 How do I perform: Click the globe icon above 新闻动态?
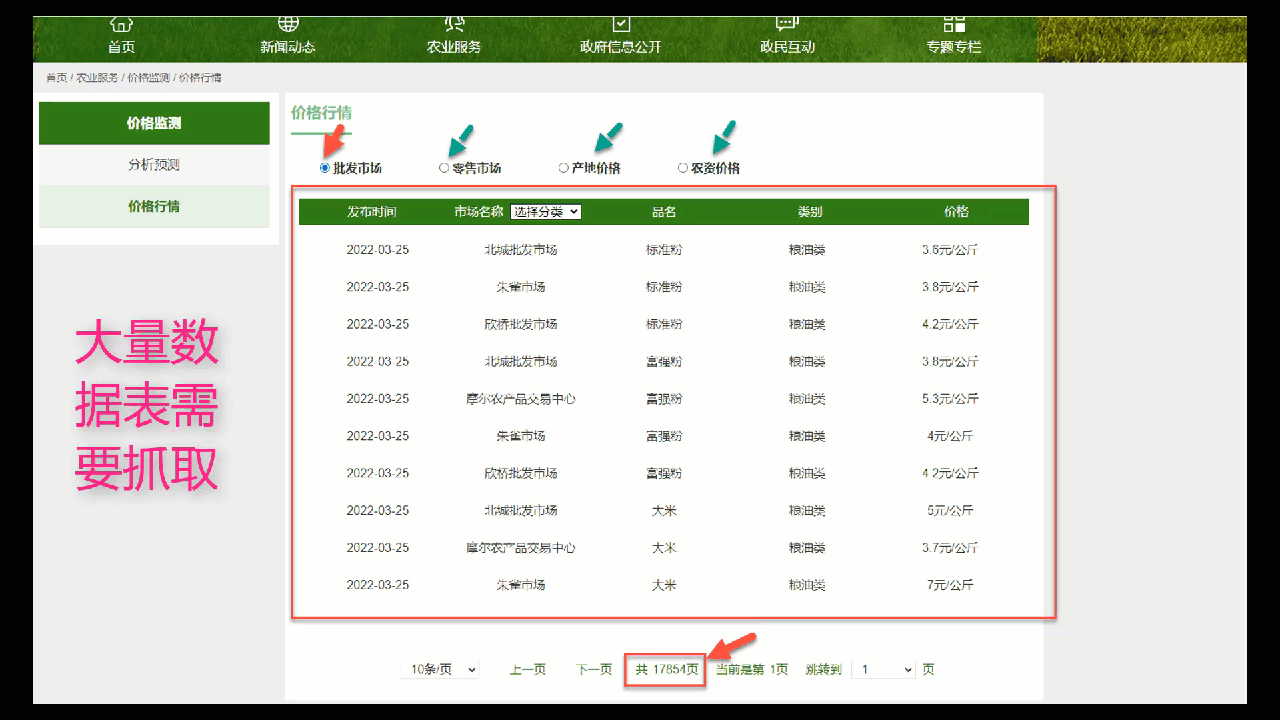(x=288, y=24)
